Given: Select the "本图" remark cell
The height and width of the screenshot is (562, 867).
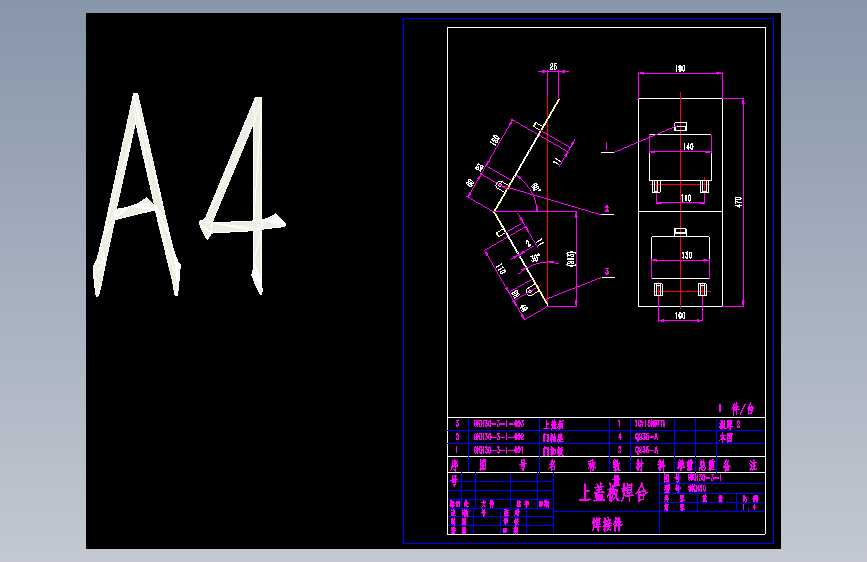Looking at the screenshot, I should 726,438.
